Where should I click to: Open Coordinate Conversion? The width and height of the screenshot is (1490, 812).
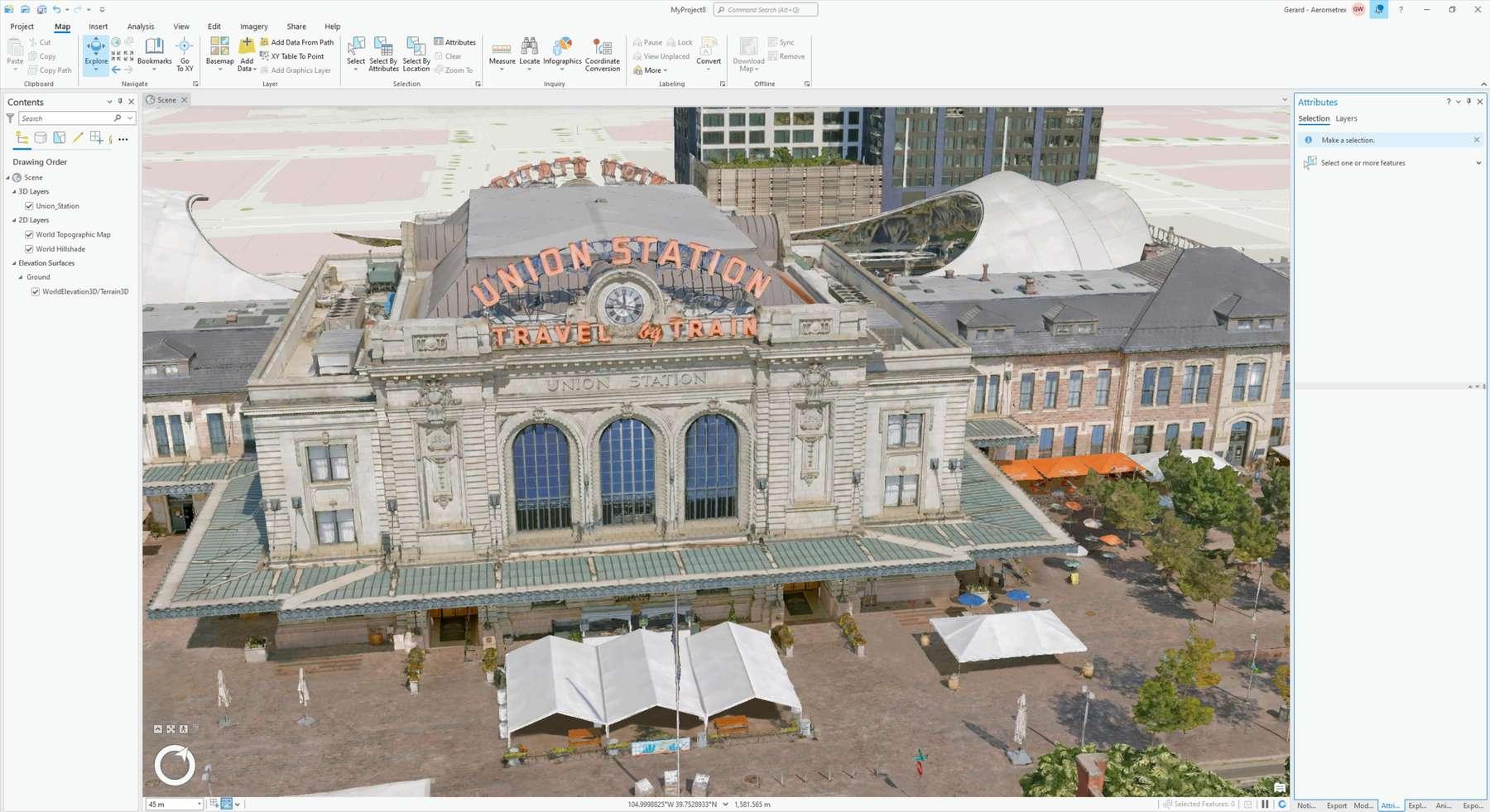(603, 54)
